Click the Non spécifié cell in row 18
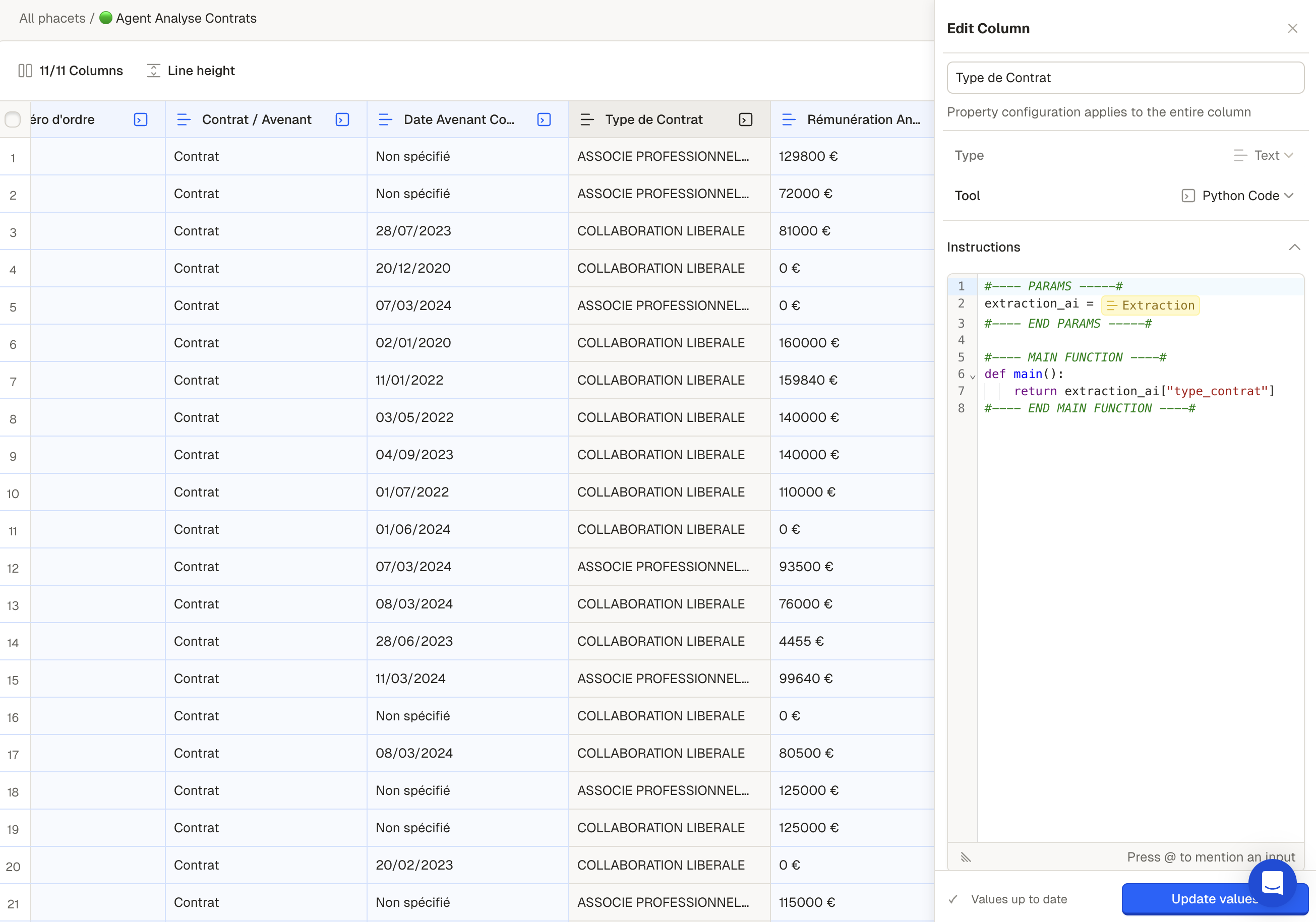Image resolution: width=1316 pixels, height=922 pixels. (468, 790)
